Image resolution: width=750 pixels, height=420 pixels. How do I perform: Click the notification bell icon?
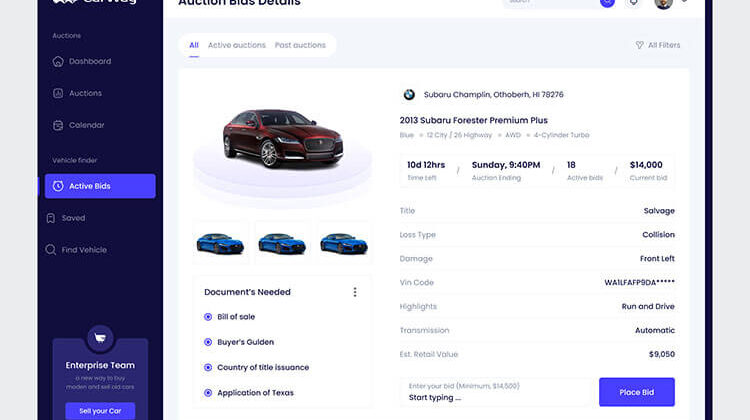coord(633,3)
